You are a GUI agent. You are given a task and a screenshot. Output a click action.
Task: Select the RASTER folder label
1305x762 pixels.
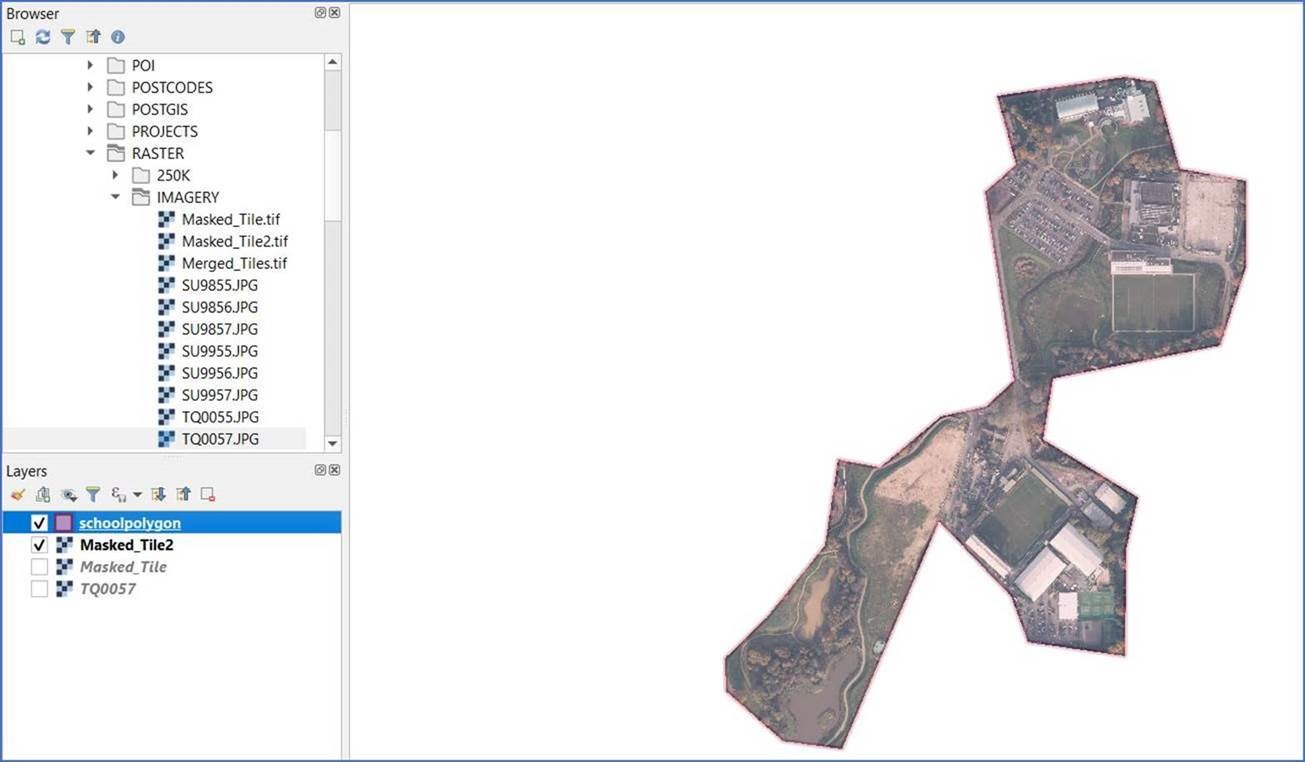158,153
